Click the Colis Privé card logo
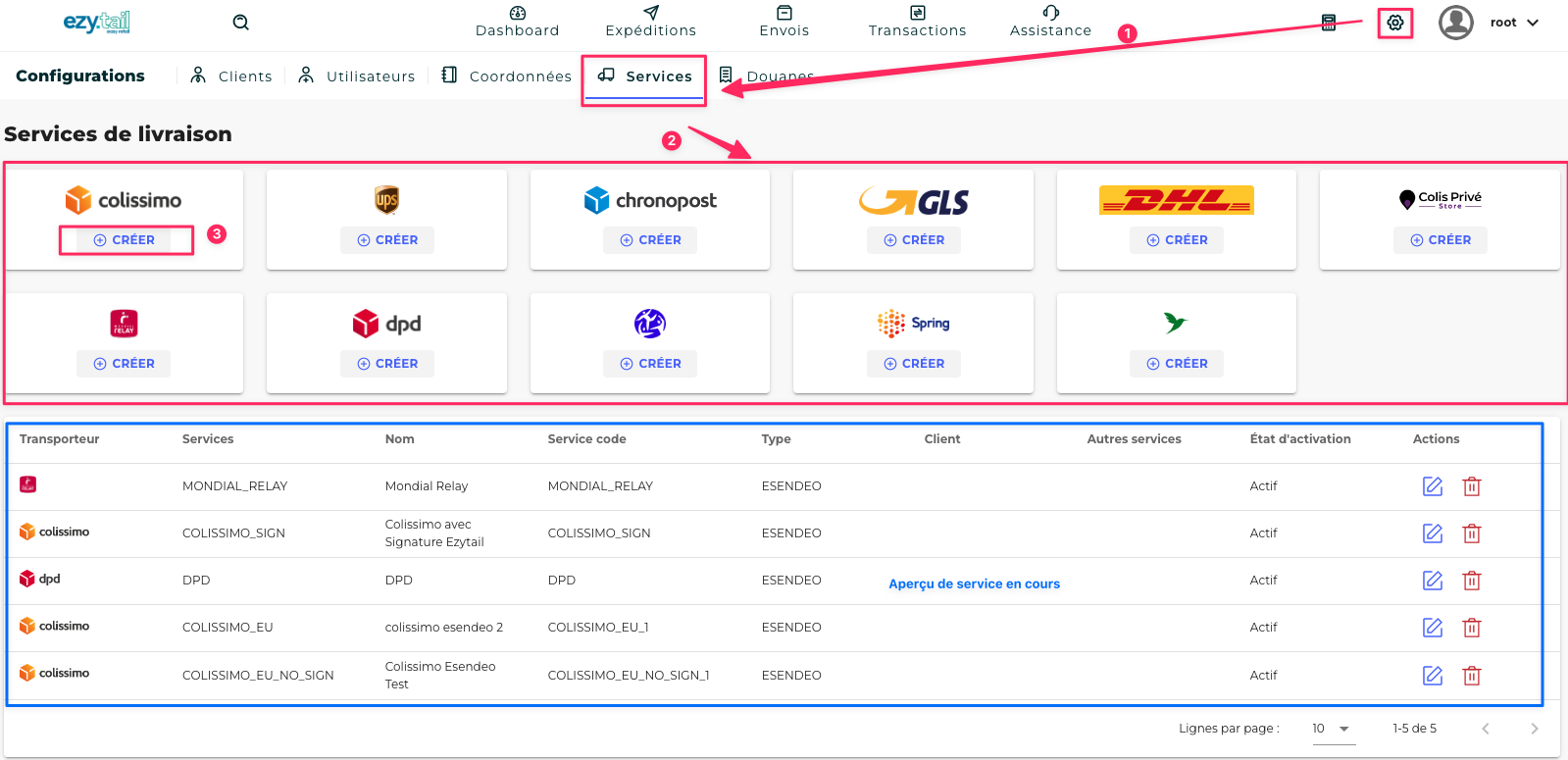The width and height of the screenshot is (1568, 760). [1441, 200]
